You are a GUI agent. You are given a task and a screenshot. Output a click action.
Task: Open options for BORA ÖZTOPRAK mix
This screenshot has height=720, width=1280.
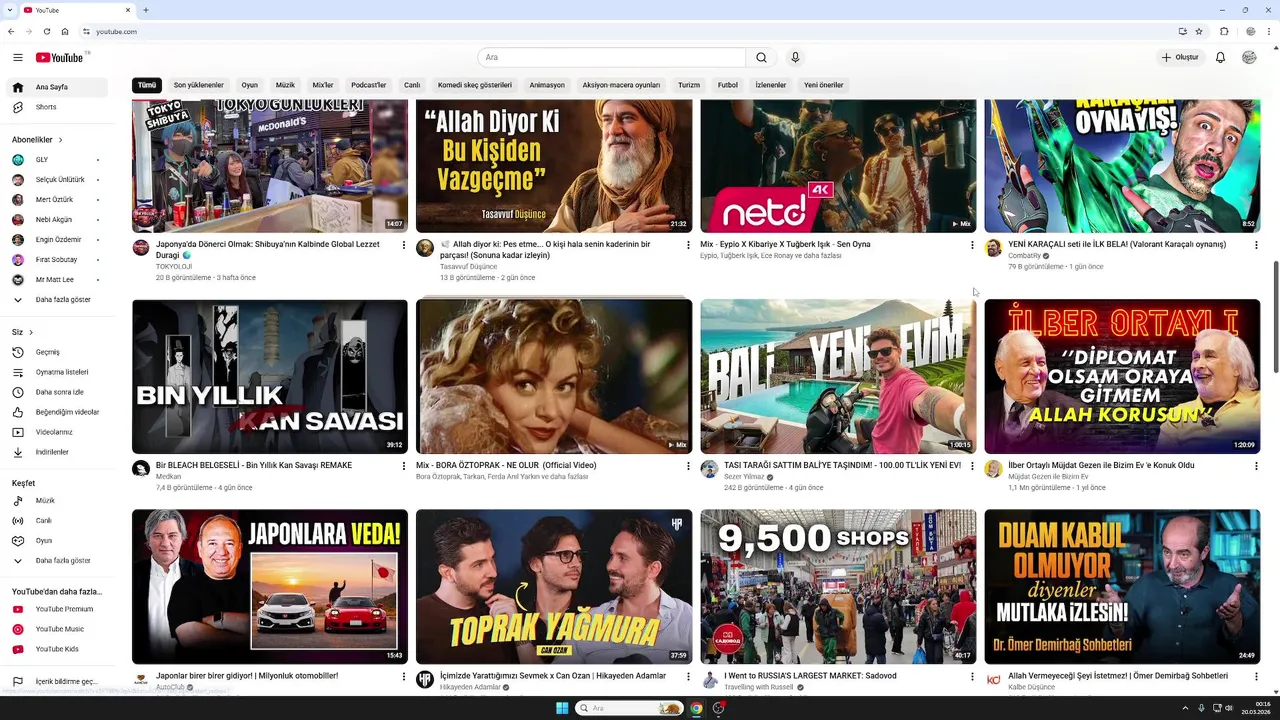[688, 466]
